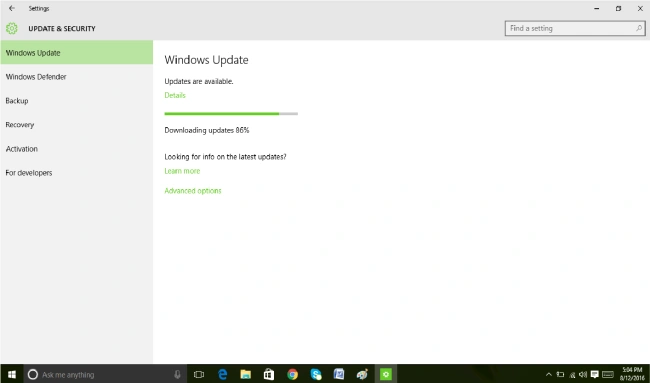
Task: Click the battery icon in system tray
Action: 560,375
